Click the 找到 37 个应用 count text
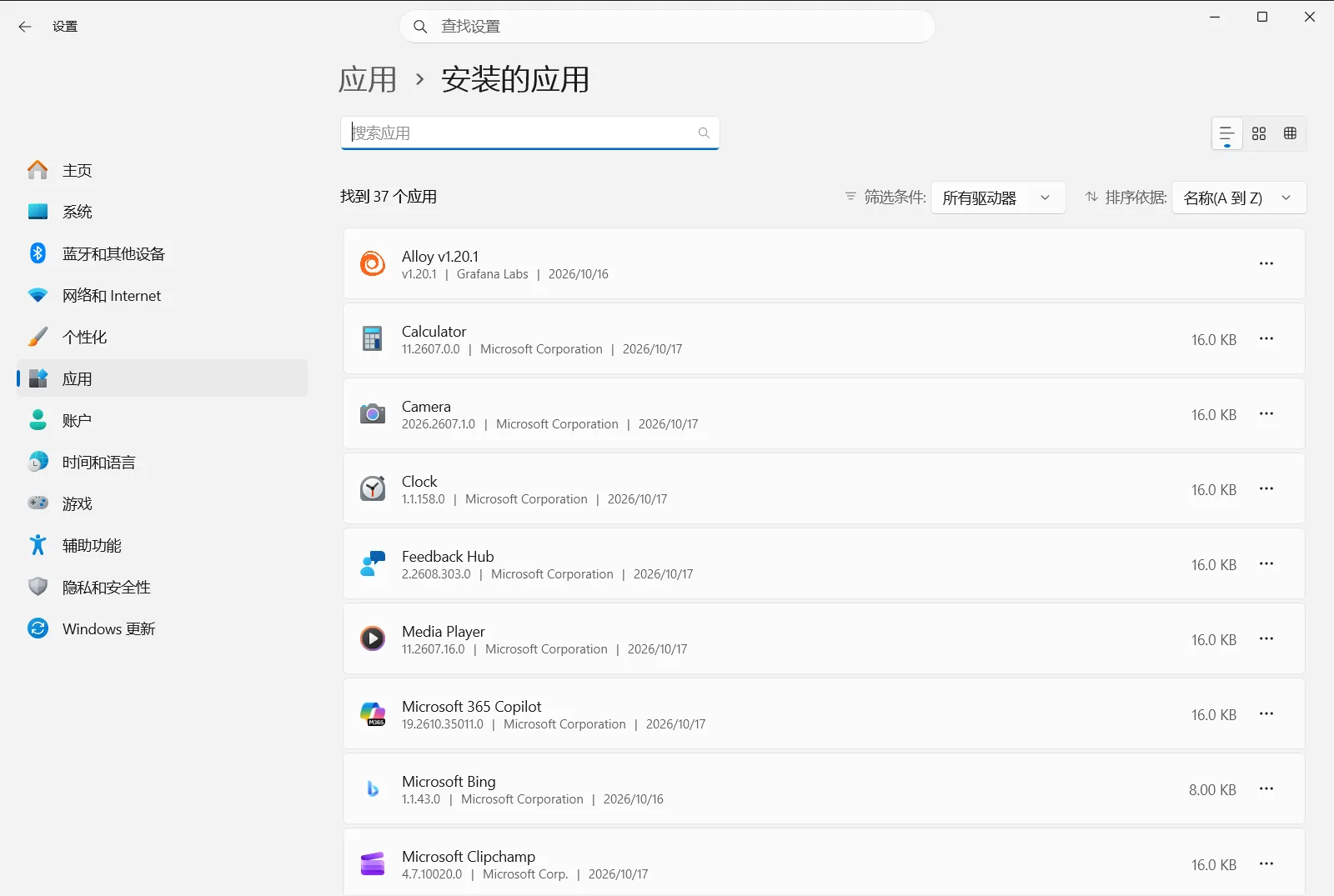This screenshot has width=1334, height=896. tap(389, 197)
